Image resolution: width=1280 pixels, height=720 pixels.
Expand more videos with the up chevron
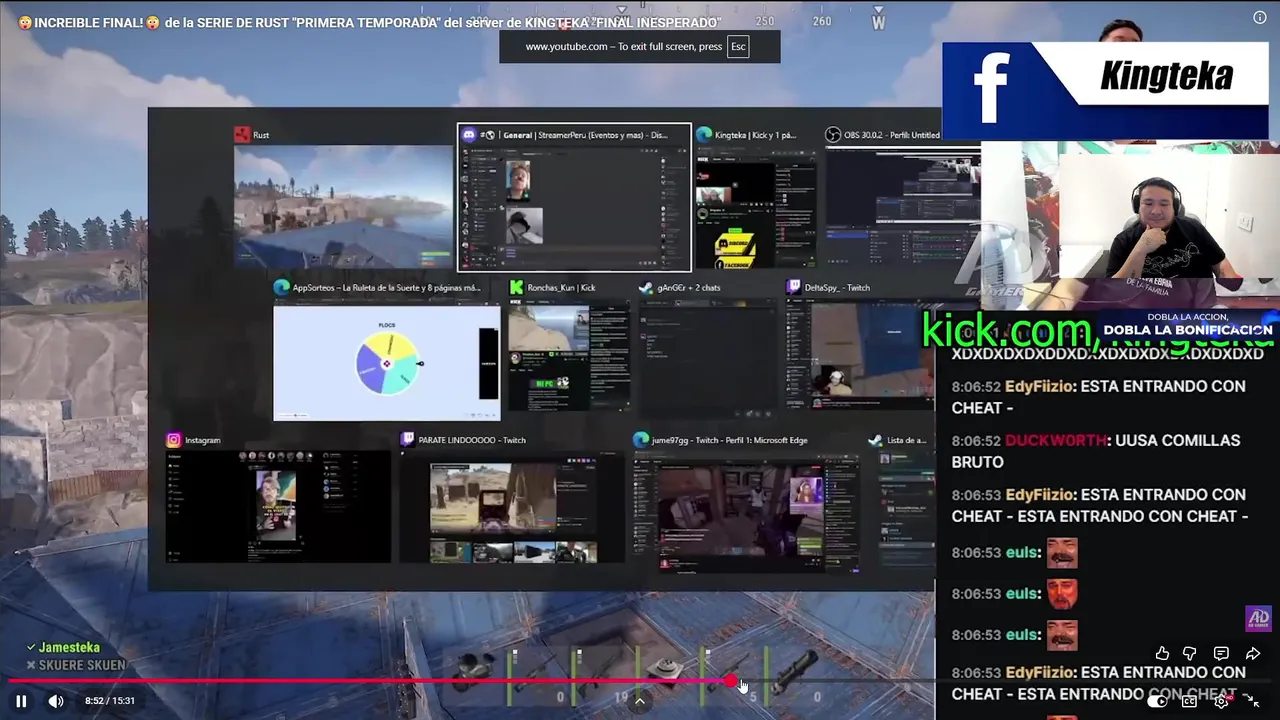pos(639,701)
